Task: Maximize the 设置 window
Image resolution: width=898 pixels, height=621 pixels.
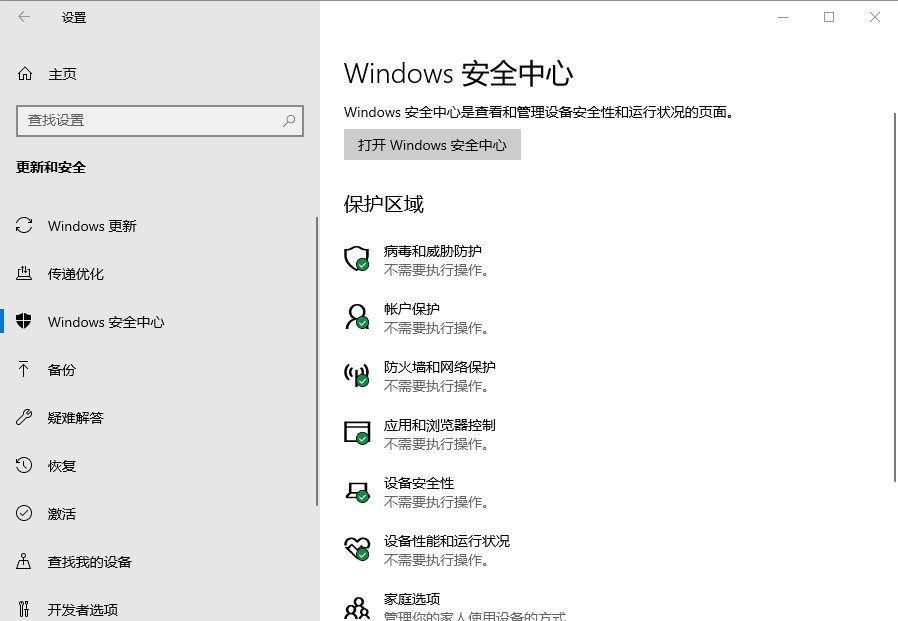Action: point(829,17)
